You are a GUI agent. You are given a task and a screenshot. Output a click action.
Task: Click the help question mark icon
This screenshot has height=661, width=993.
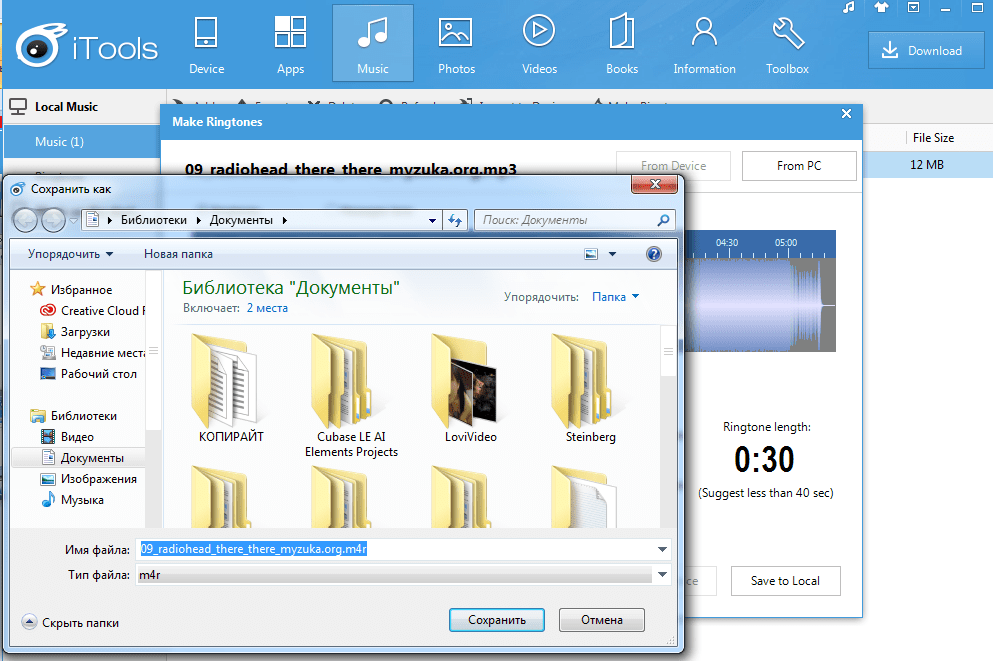click(x=654, y=254)
